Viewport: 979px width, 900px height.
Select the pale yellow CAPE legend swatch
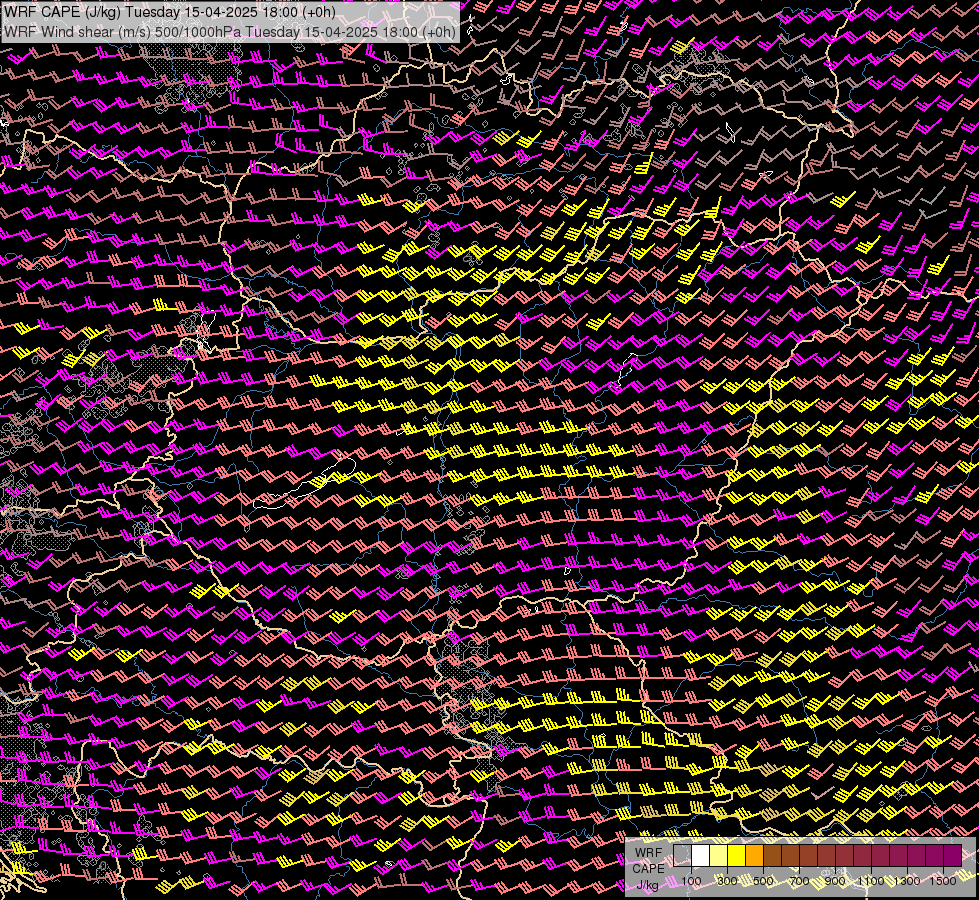point(719,856)
